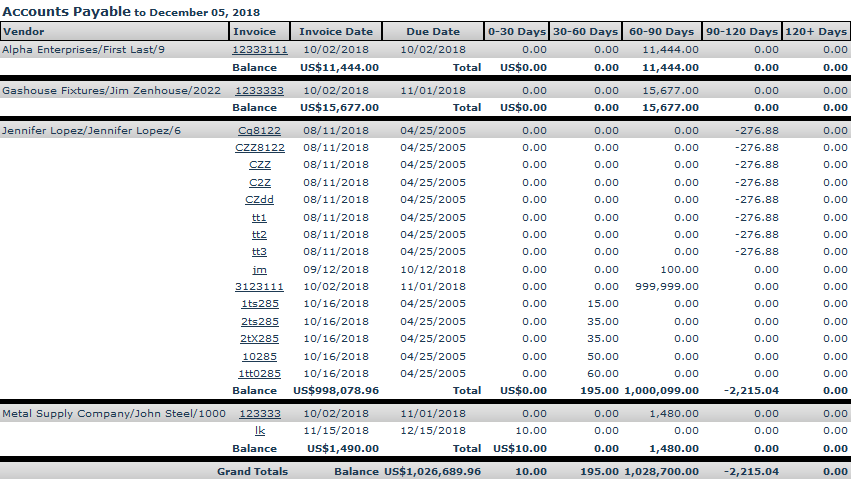This screenshot has height=494, width=868.
Task: Open invoice 3123111
Action: [x=259, y=287]
